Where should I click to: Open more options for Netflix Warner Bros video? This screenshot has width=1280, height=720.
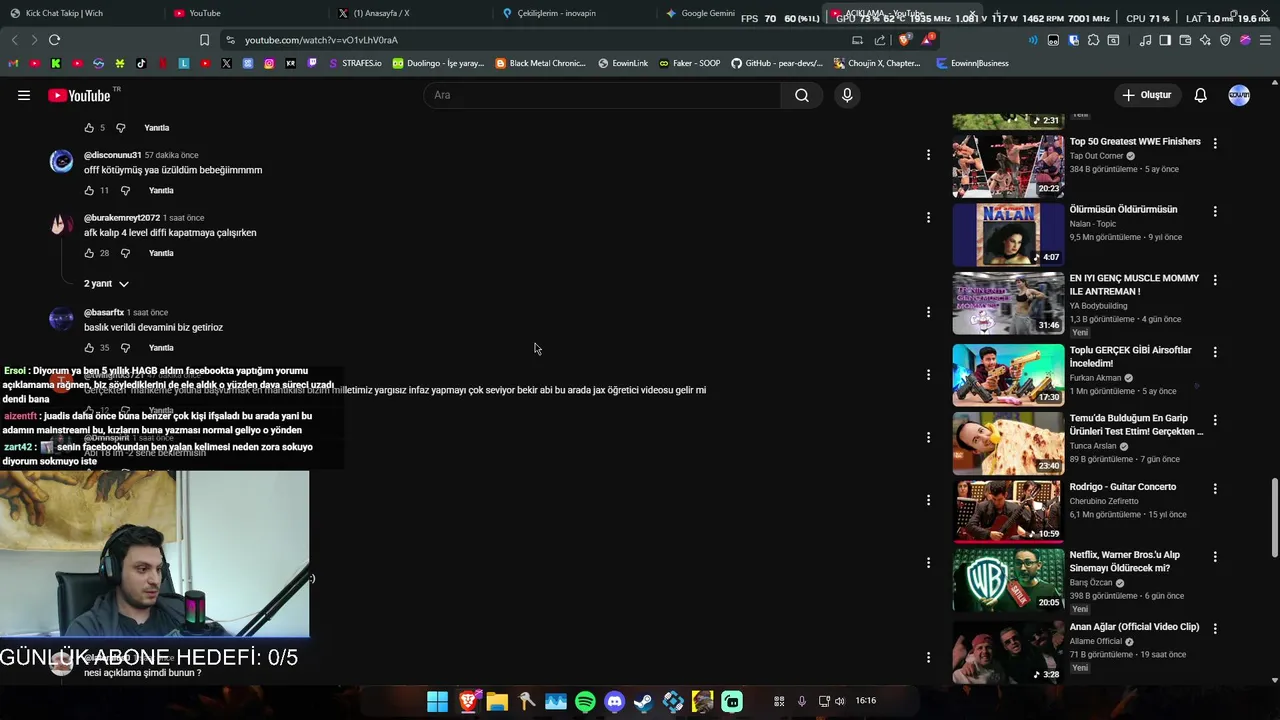1215,557
